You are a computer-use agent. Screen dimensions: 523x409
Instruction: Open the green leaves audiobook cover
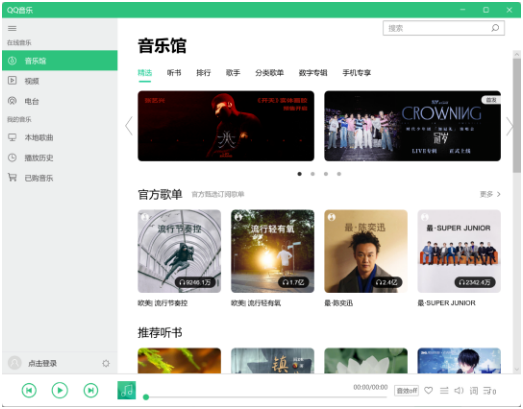tap(179, 361)
